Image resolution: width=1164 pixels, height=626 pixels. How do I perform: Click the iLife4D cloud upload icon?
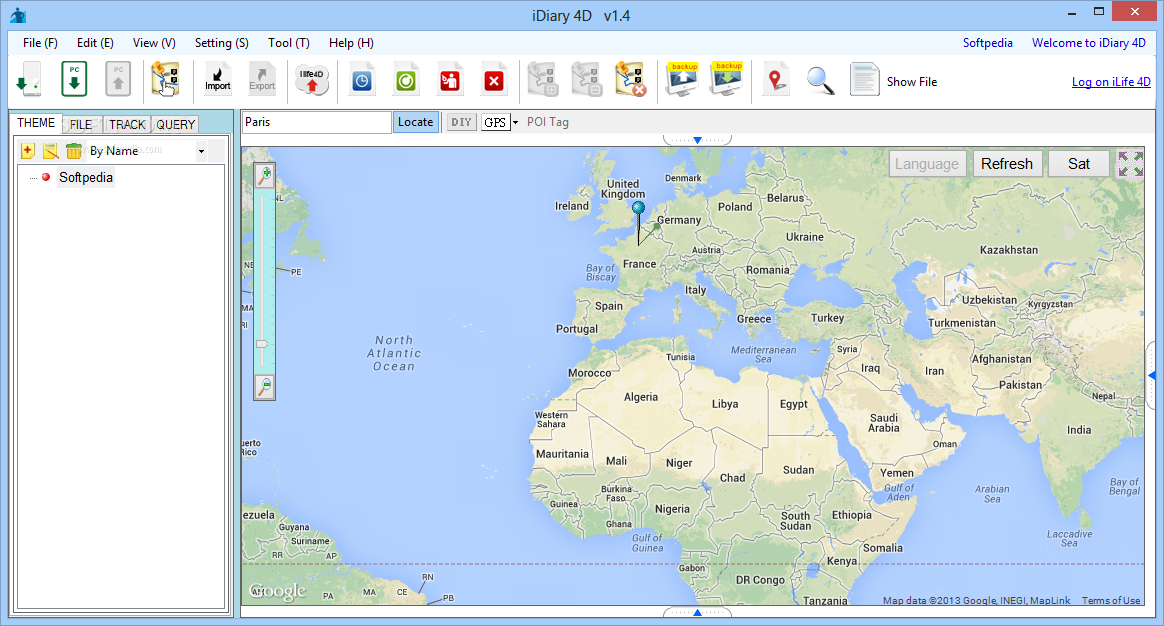tap(312, 80)
